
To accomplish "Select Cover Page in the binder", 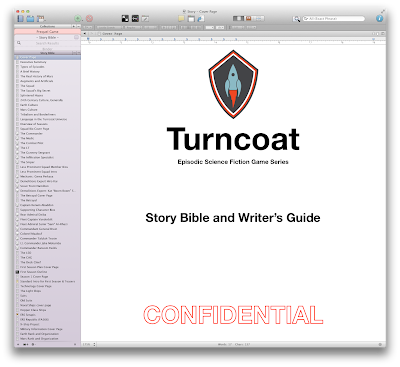I will (47, 57).
